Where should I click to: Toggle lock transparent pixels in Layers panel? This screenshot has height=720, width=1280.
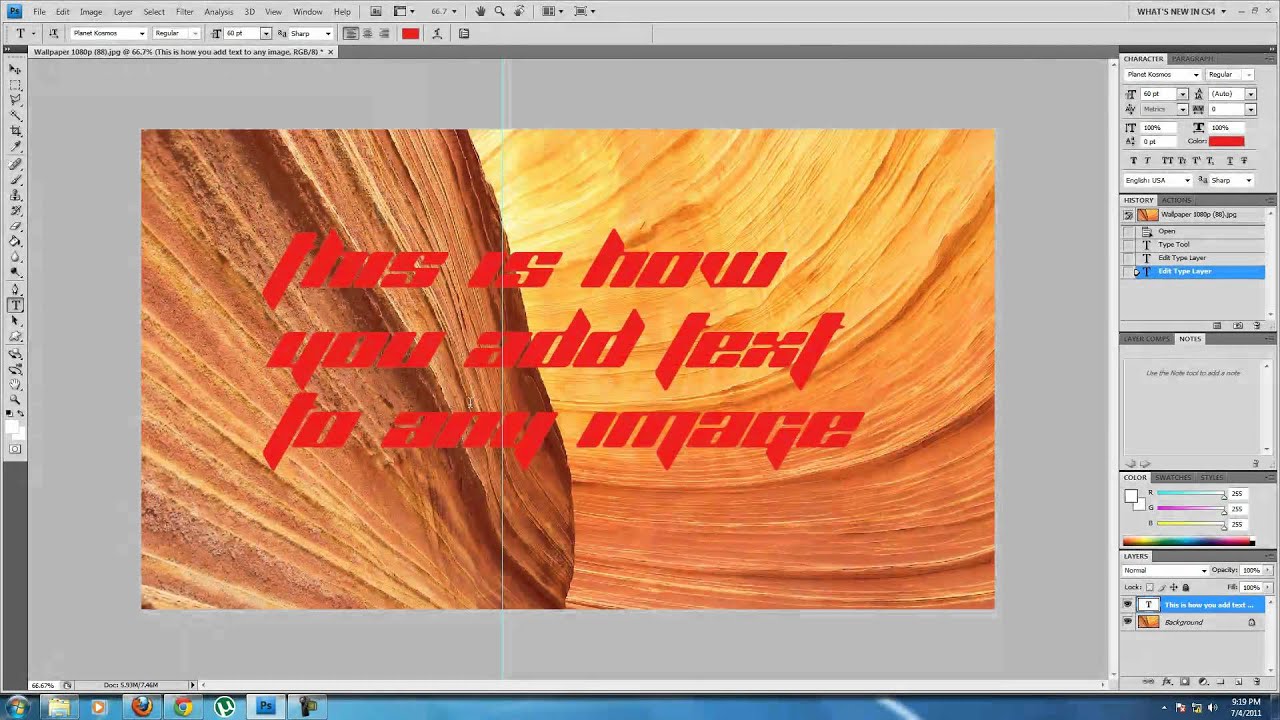click(1150, 587)
